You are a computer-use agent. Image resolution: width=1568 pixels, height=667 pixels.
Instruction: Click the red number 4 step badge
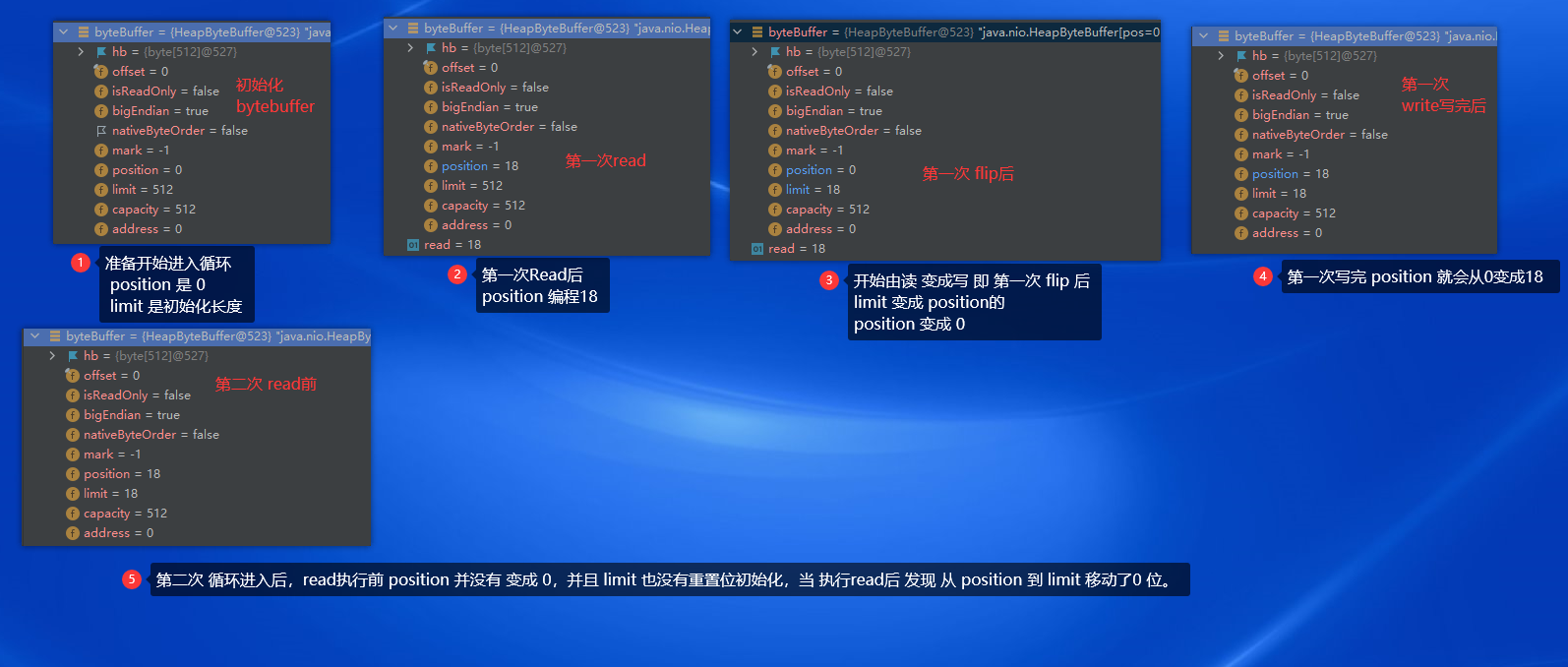click(x=1263, y=276)
